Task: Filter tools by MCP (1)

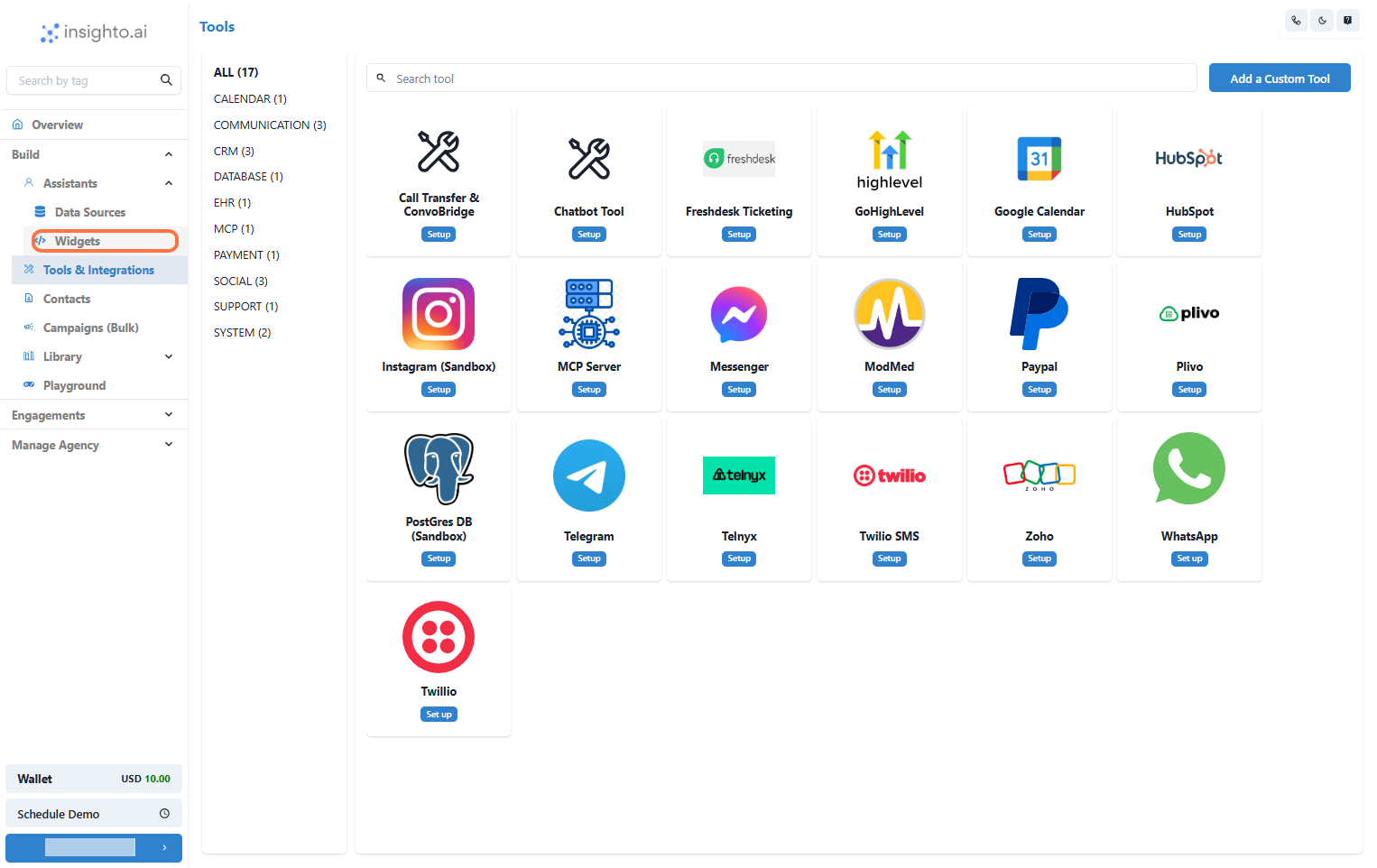Action: [234, 228]
